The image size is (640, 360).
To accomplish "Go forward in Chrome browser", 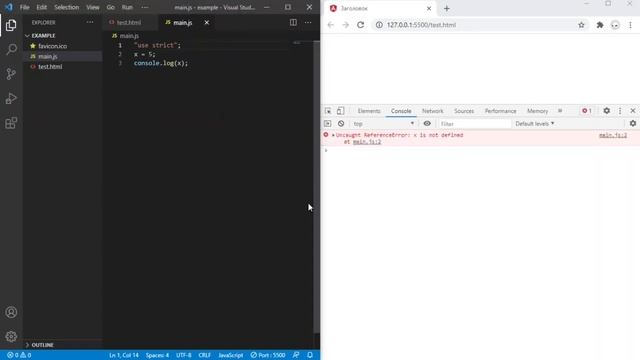I will tap(345, 25).
